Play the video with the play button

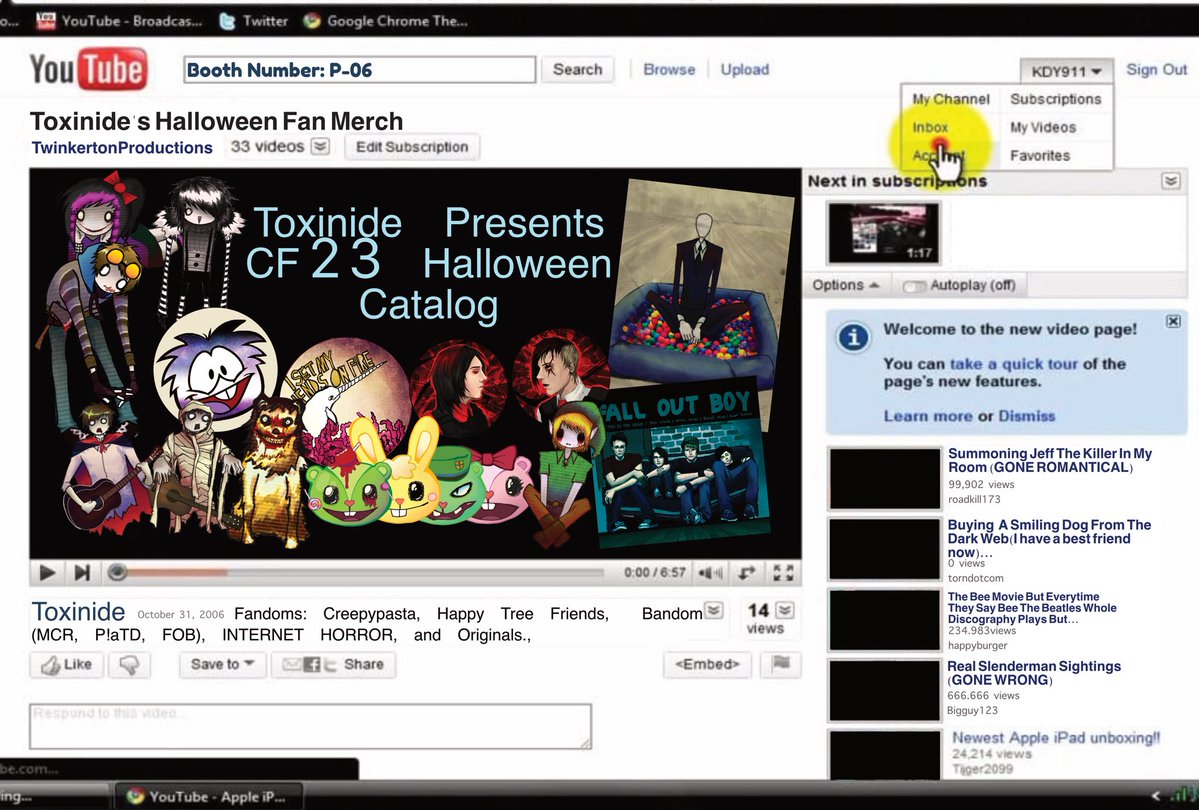[47, 572]
